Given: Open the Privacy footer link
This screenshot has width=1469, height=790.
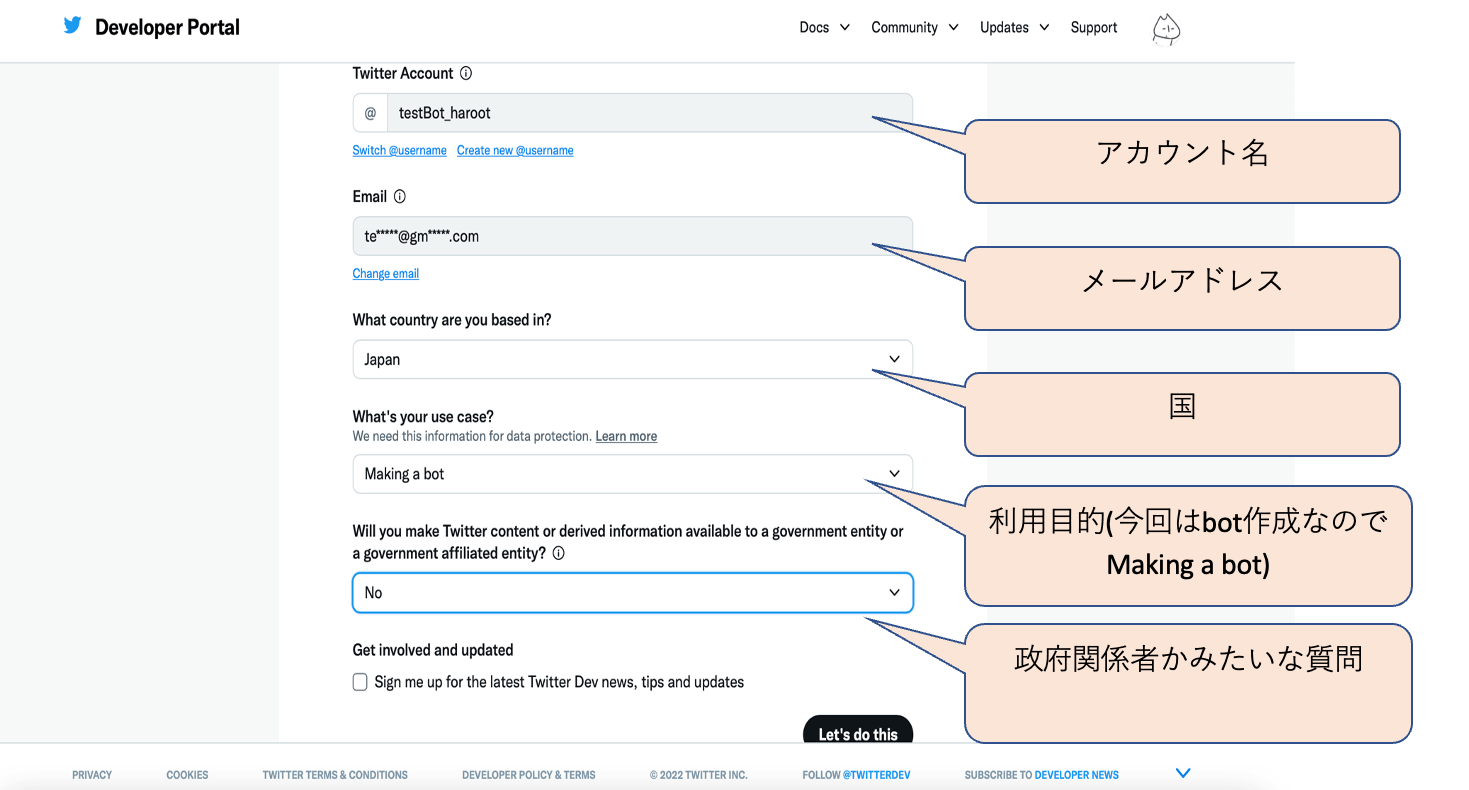Looking at the screenshot, I should pyautogui.click(x=92, y=775).
